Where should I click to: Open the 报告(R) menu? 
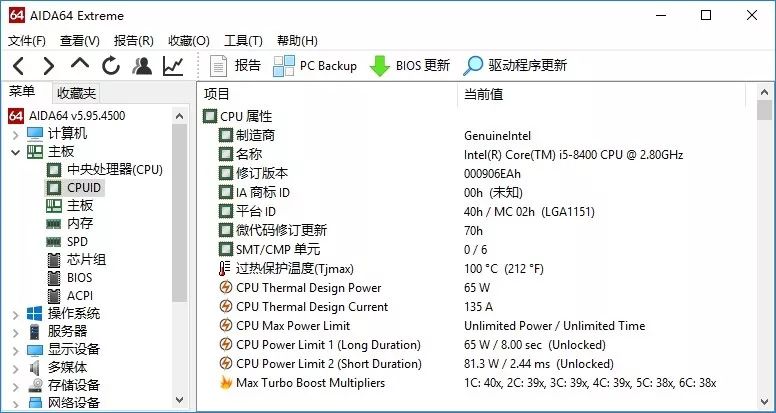click(134, 41)
